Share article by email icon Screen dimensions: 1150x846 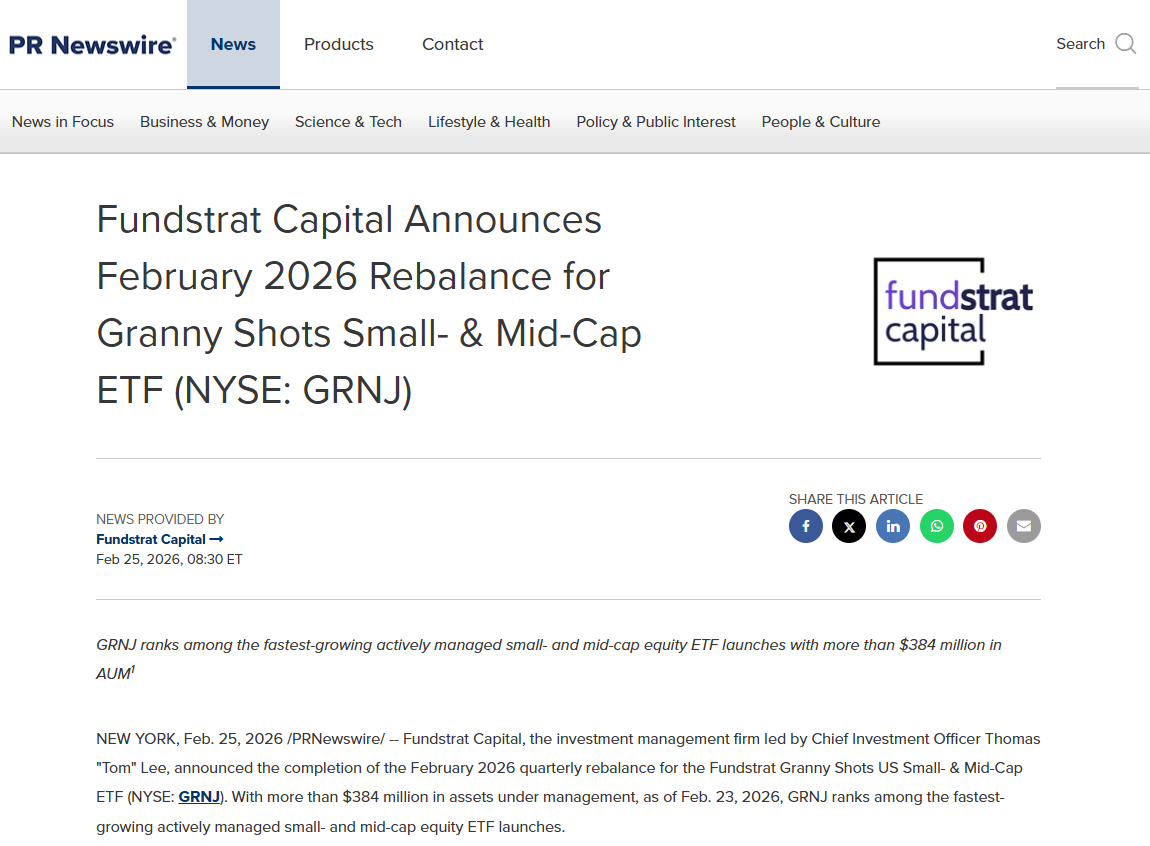click(x=1023, y=526)
